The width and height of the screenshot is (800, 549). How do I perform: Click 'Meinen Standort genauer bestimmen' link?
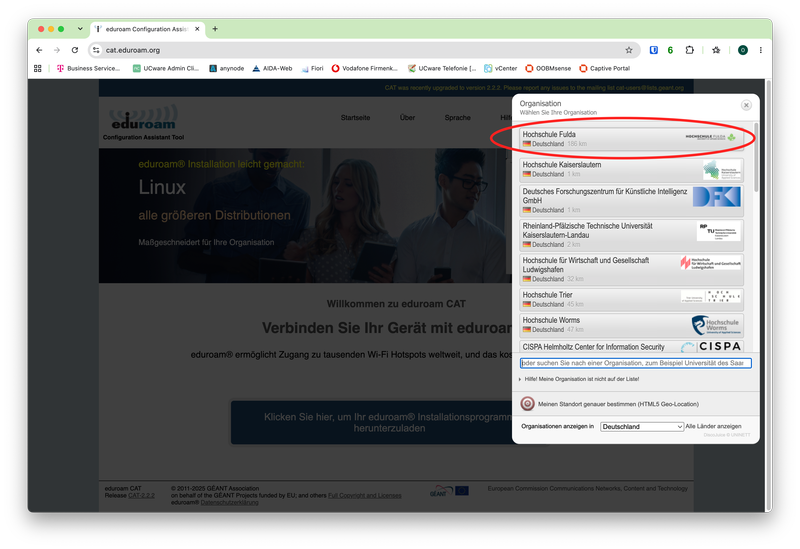[618, 404]
